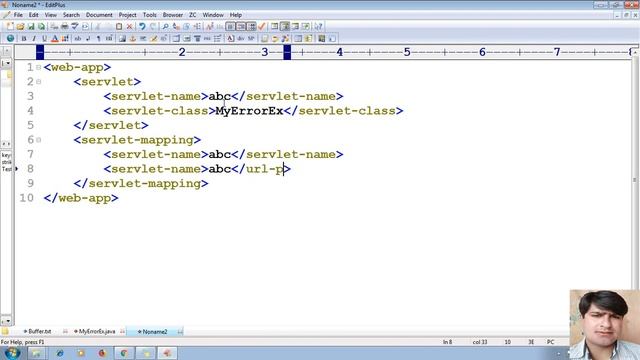The image size is (640, 360).
Task: Click the Print toolbar icon
Action: (x=64, y=27)
